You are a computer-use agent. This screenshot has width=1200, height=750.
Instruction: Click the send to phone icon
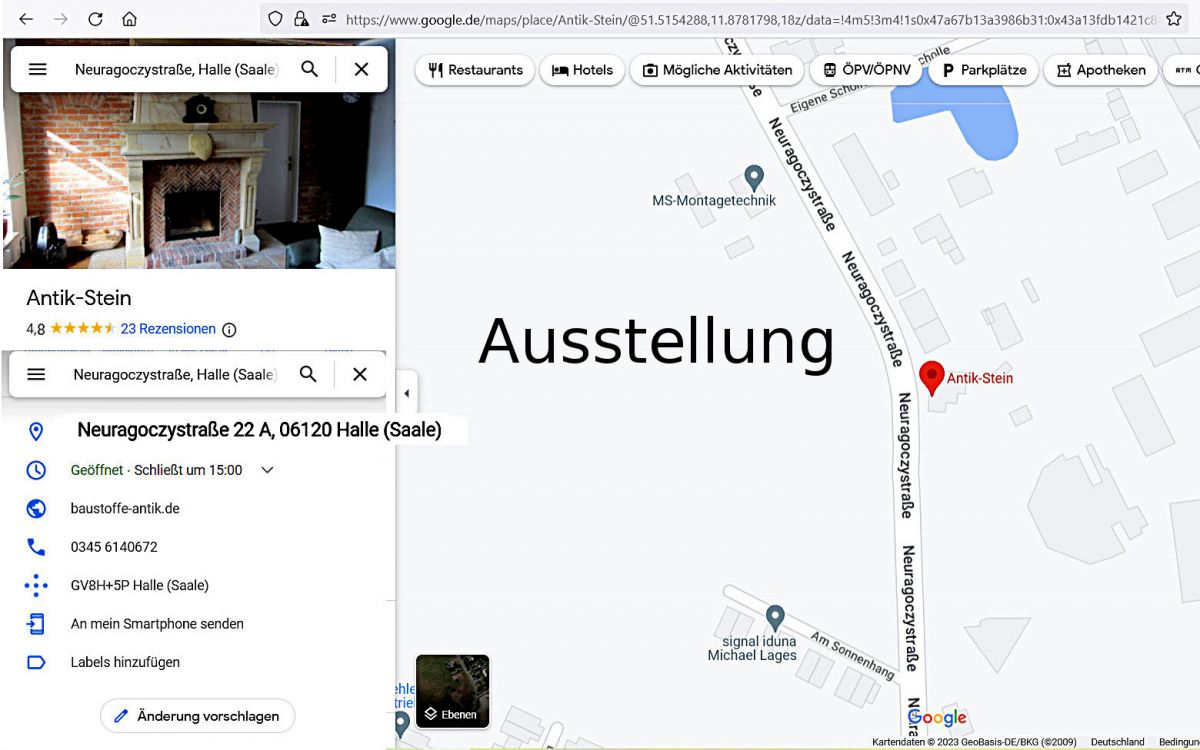click(x=36, y=624)
